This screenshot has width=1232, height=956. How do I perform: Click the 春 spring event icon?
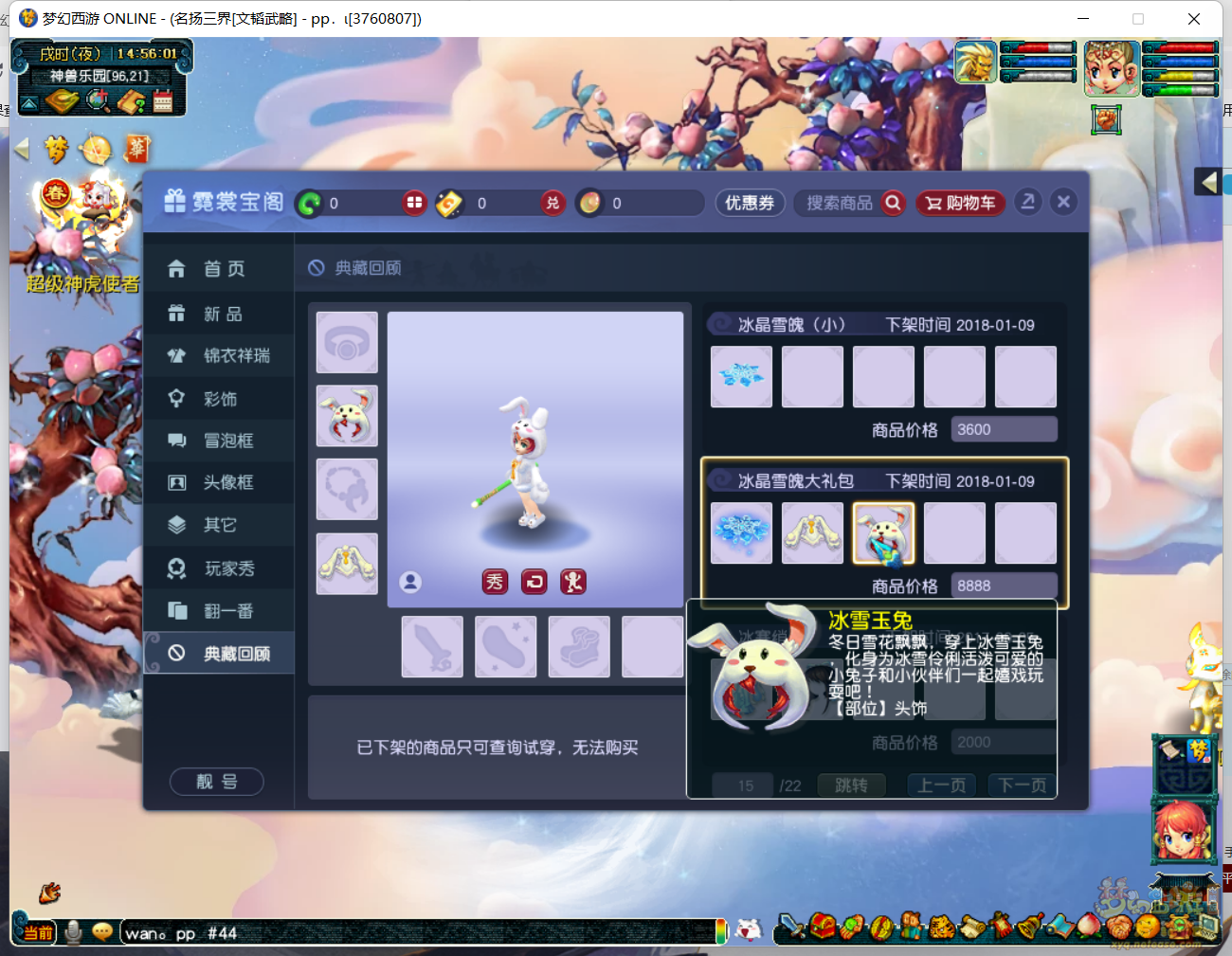pyautogui.click(x=56, y=193)
